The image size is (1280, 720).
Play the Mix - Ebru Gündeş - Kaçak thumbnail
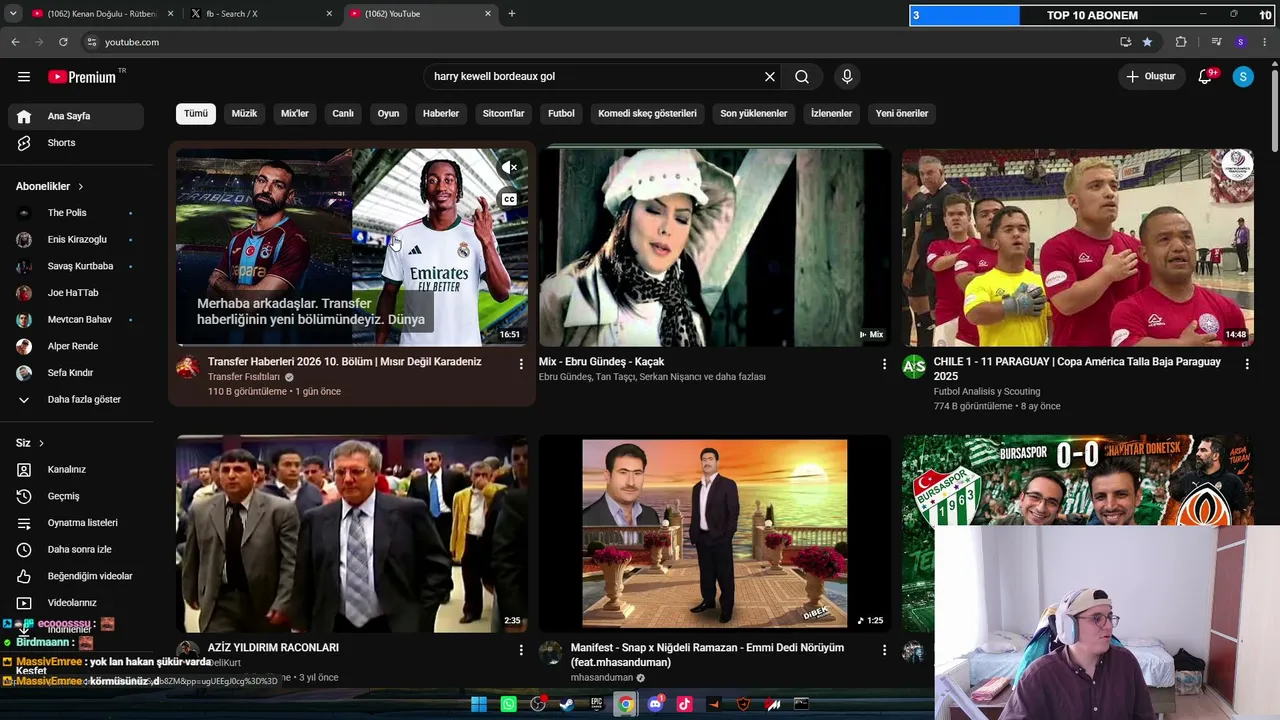tap(714, 247)
